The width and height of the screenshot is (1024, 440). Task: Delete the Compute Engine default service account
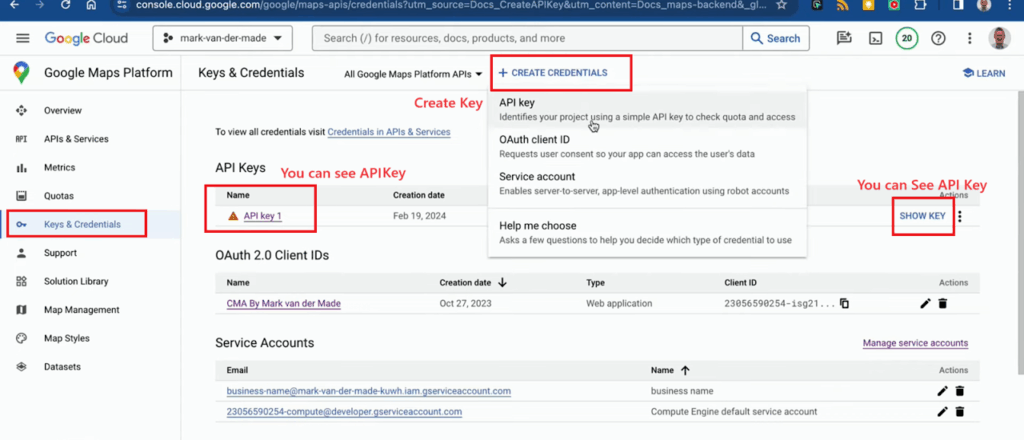[x=959, y=411]
